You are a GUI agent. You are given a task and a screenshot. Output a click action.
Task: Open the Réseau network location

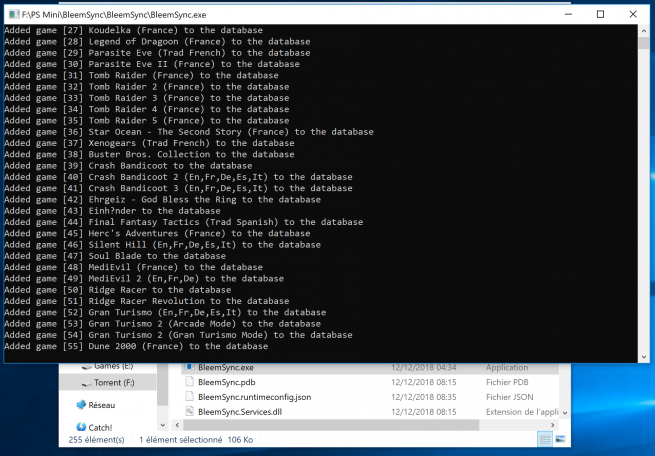pos(101,405)
